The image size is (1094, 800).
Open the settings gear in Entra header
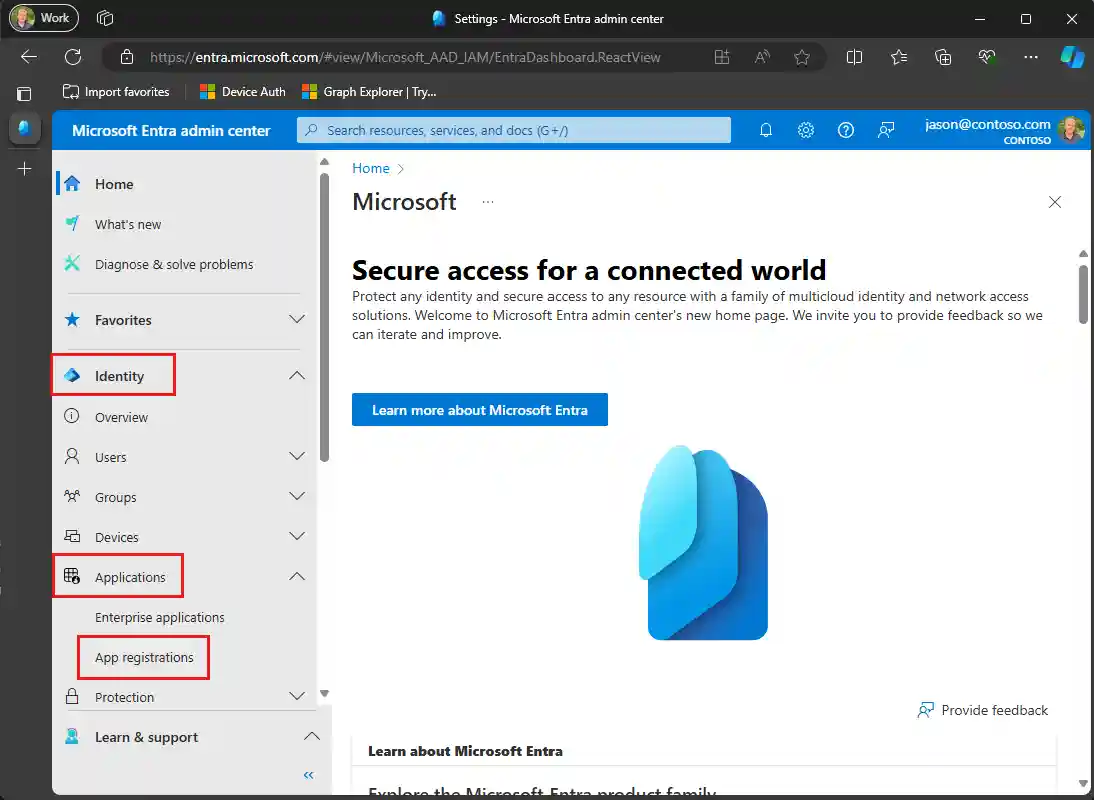coord(806,130)
